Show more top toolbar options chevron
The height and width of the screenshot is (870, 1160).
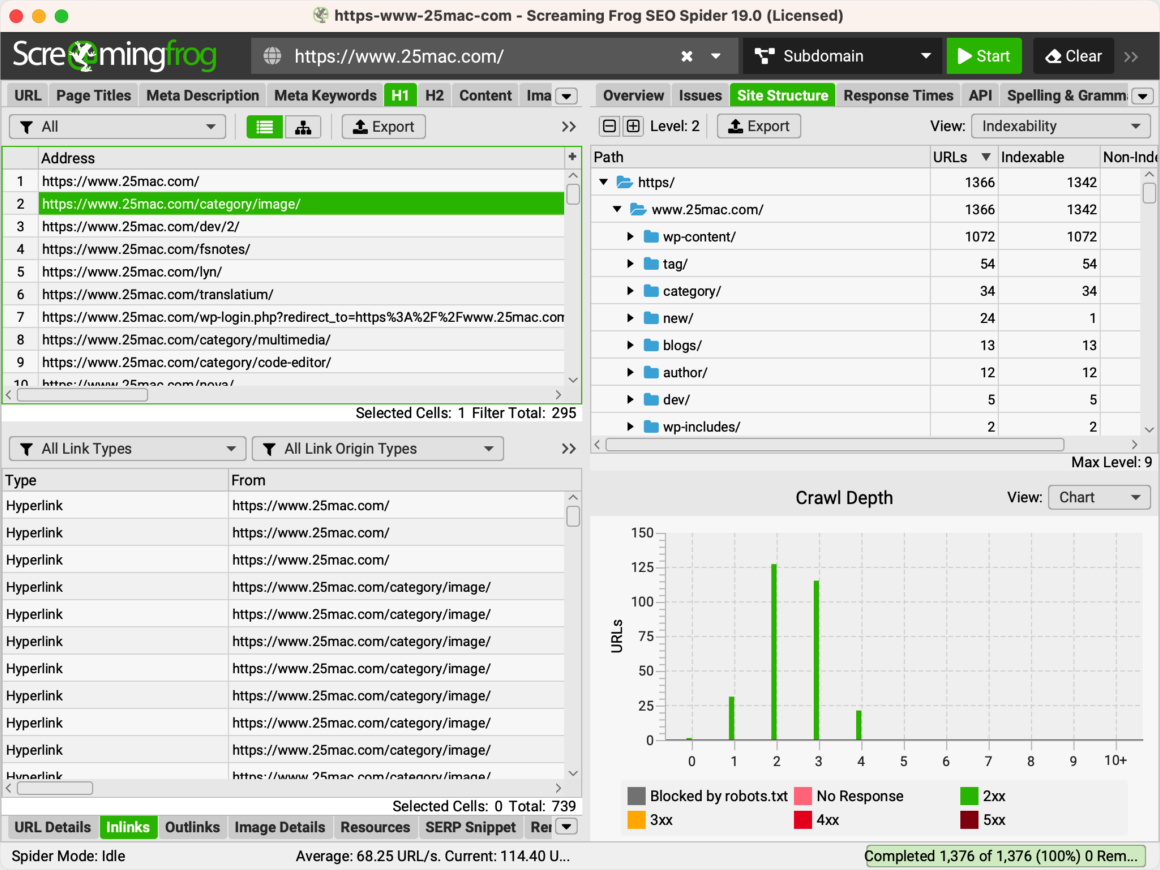tap(1131, 56)
